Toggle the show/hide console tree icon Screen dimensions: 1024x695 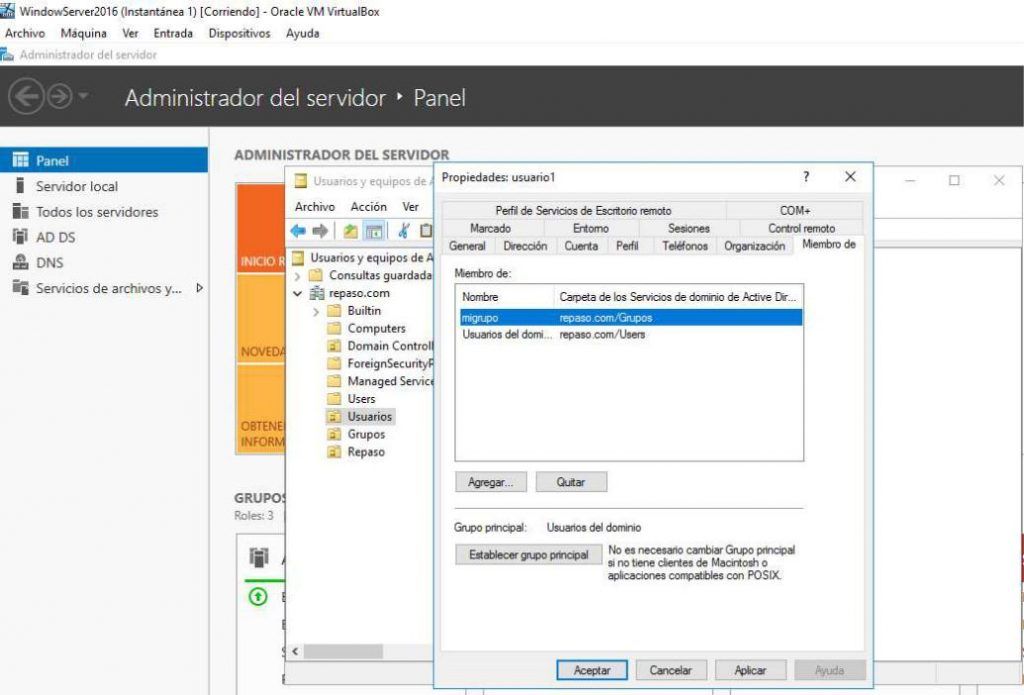[374, 231]
